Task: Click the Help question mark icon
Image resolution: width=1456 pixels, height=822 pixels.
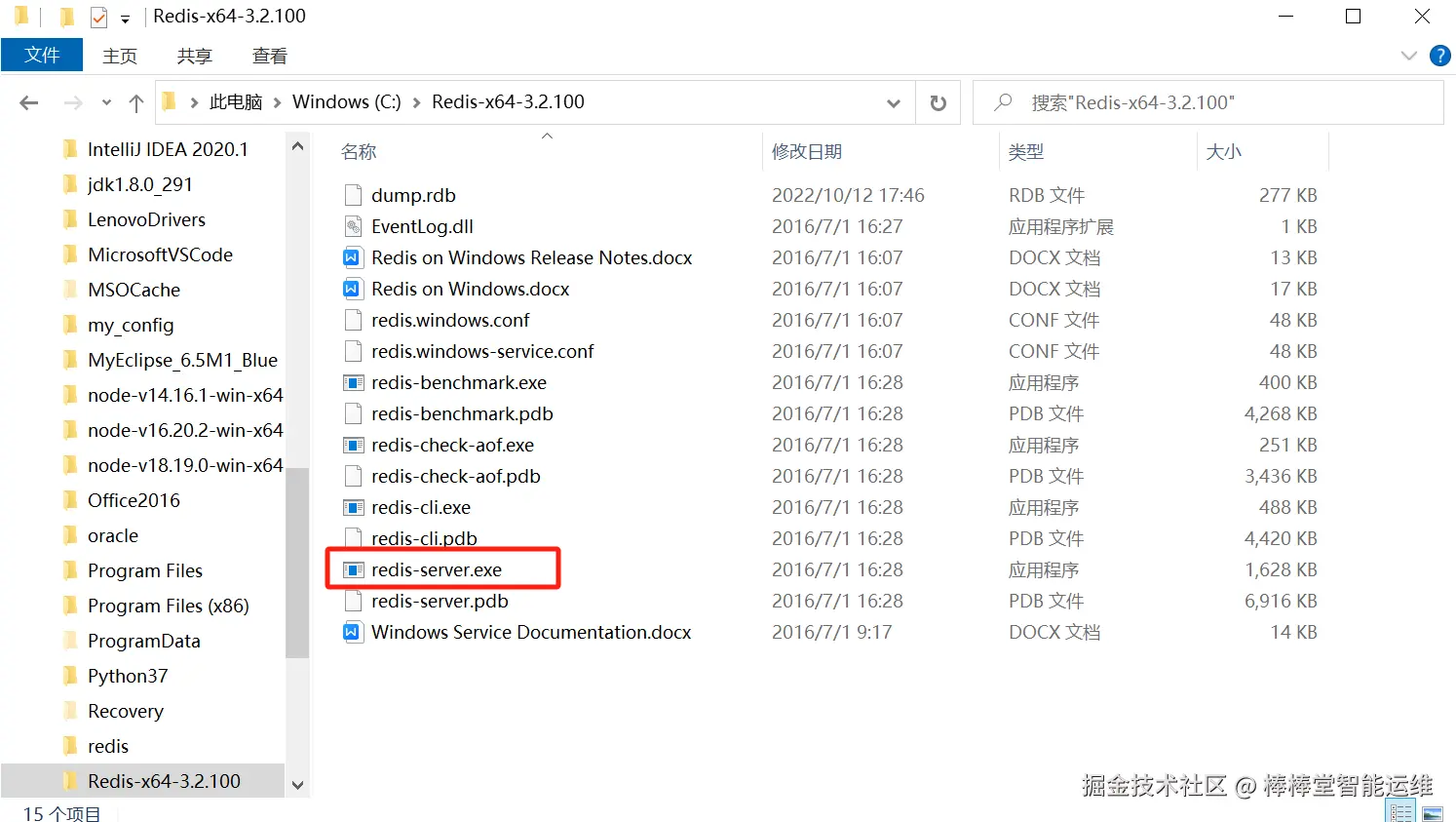Action: pos(1439,56)
